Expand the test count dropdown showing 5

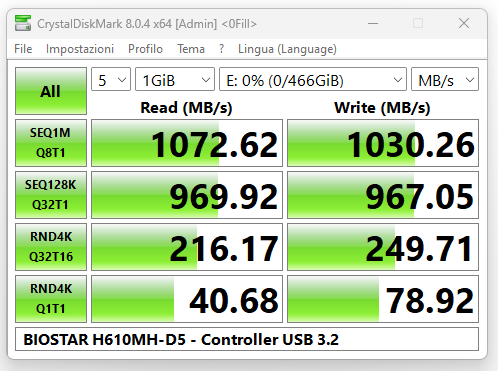click(x=111, y=79)
